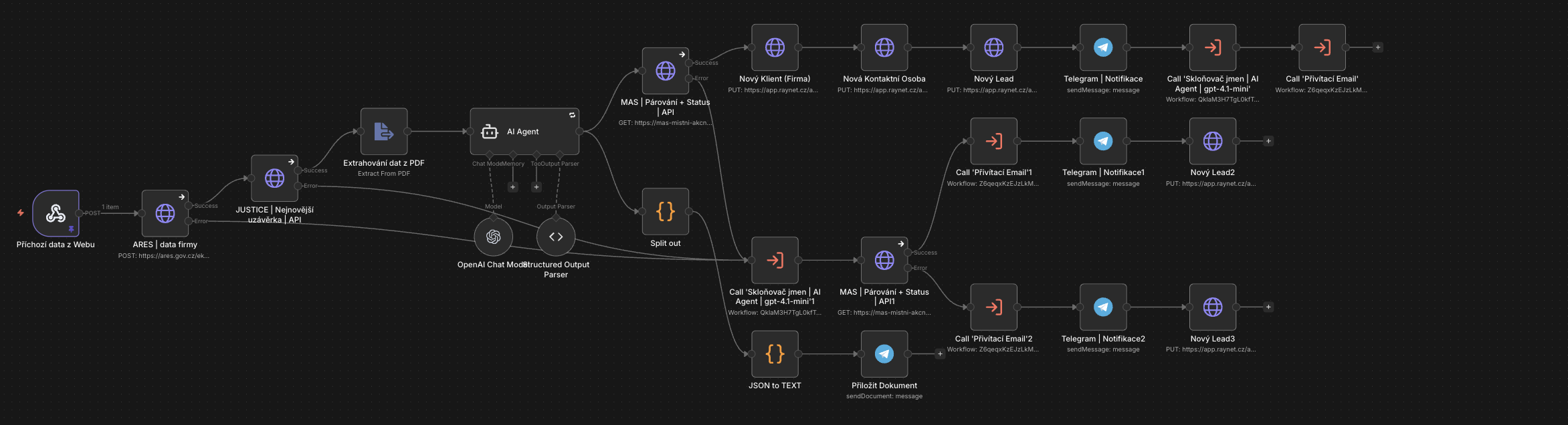The image size is (1568, 425).
Task: Open the 'Split out' node
Action: pos(666,212)
